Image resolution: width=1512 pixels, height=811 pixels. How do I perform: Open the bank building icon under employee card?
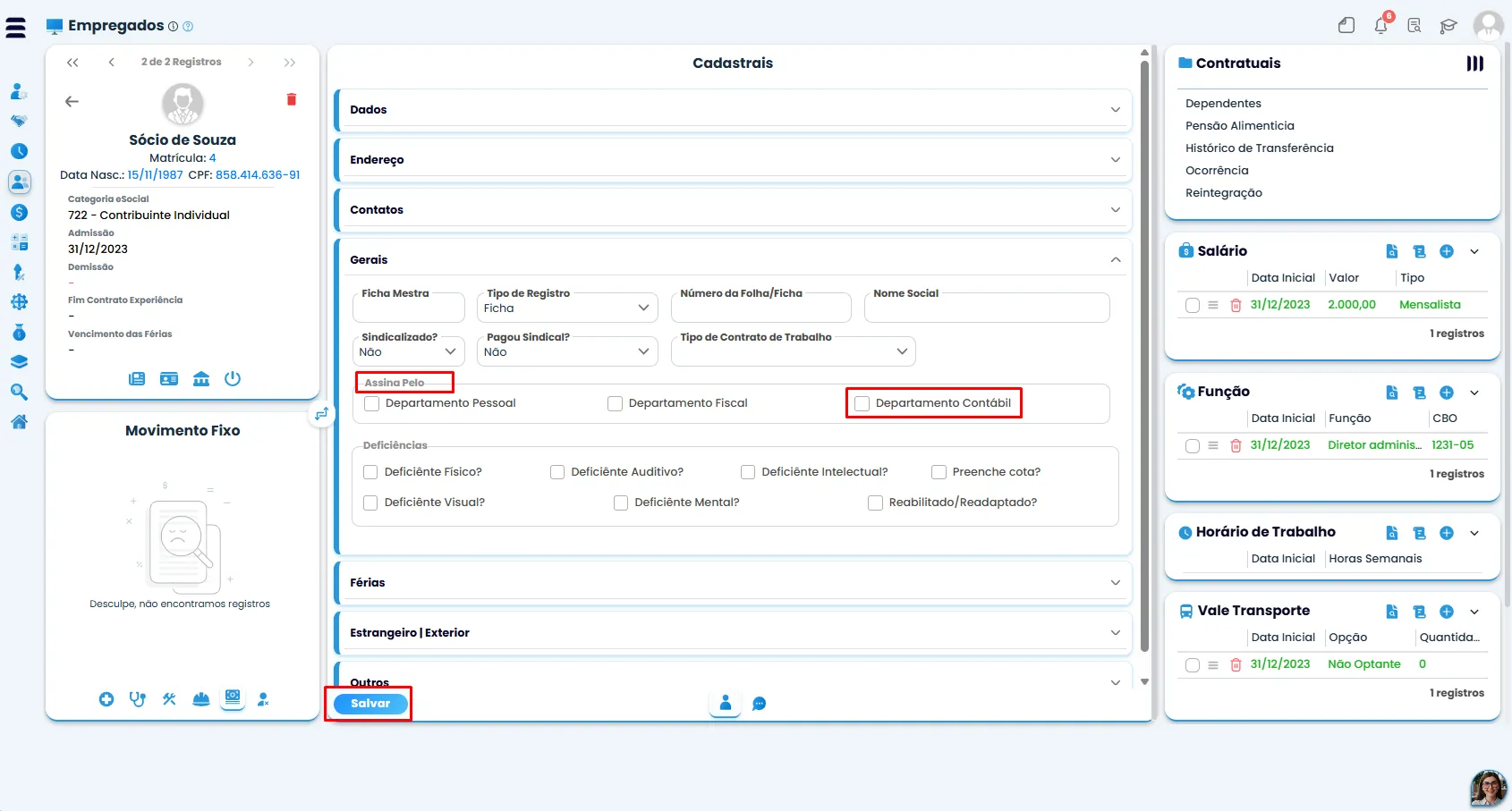coord(201,378)
